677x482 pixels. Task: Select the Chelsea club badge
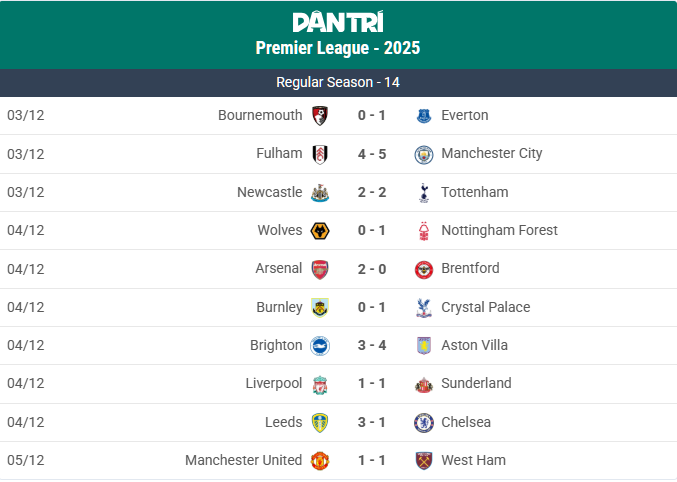(x=424, y=422)
